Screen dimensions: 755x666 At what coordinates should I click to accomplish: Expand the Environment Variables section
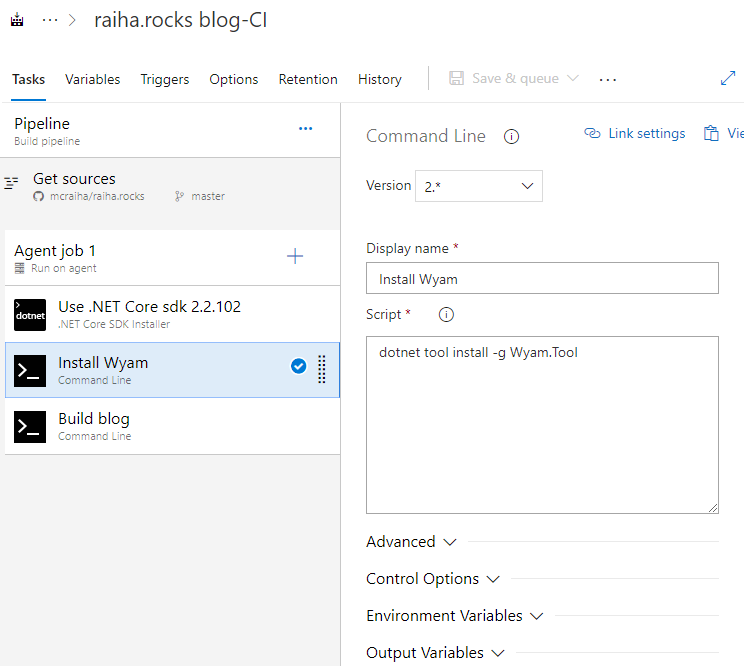click(455, 616)
